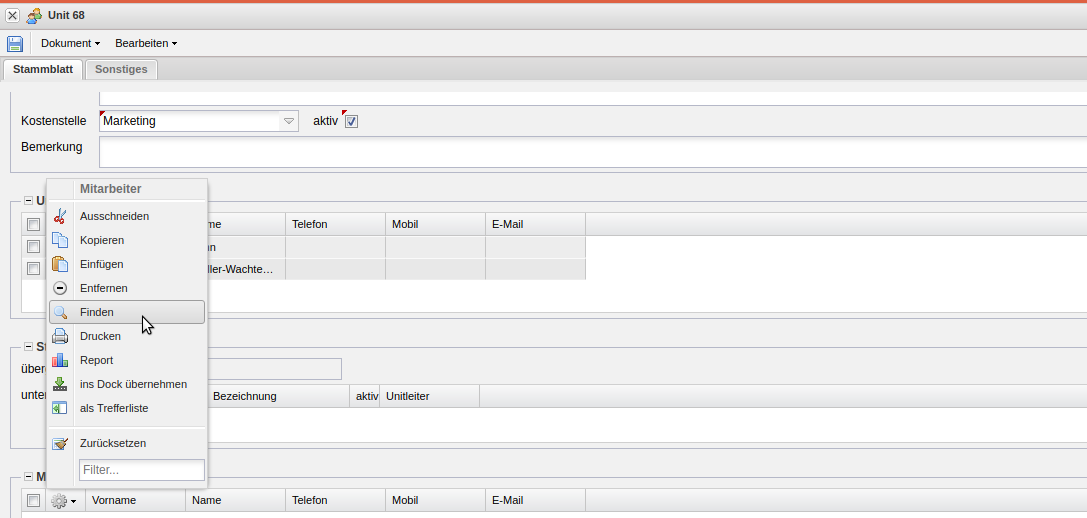Click Telefon header in bottom table

(336, 500)
